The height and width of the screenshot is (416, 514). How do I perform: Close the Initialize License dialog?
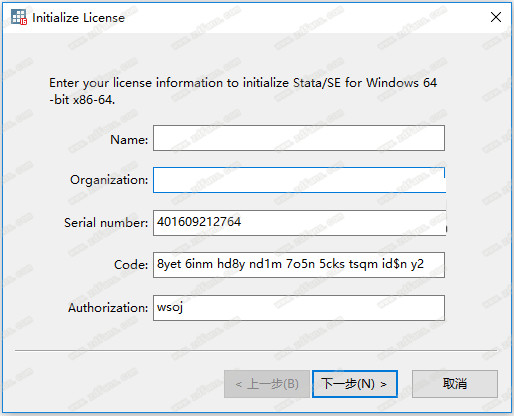pos(496,17)
